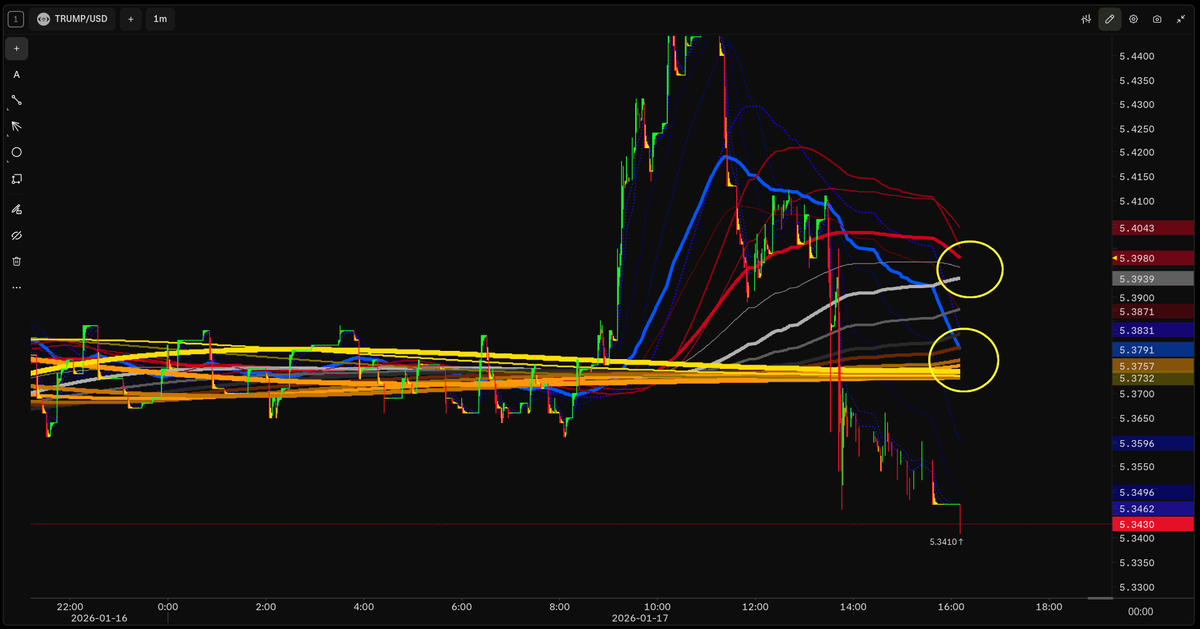Open the TRUMP/USD symbol selector
Screen dimensions: 1200x629
click(72, 19)
